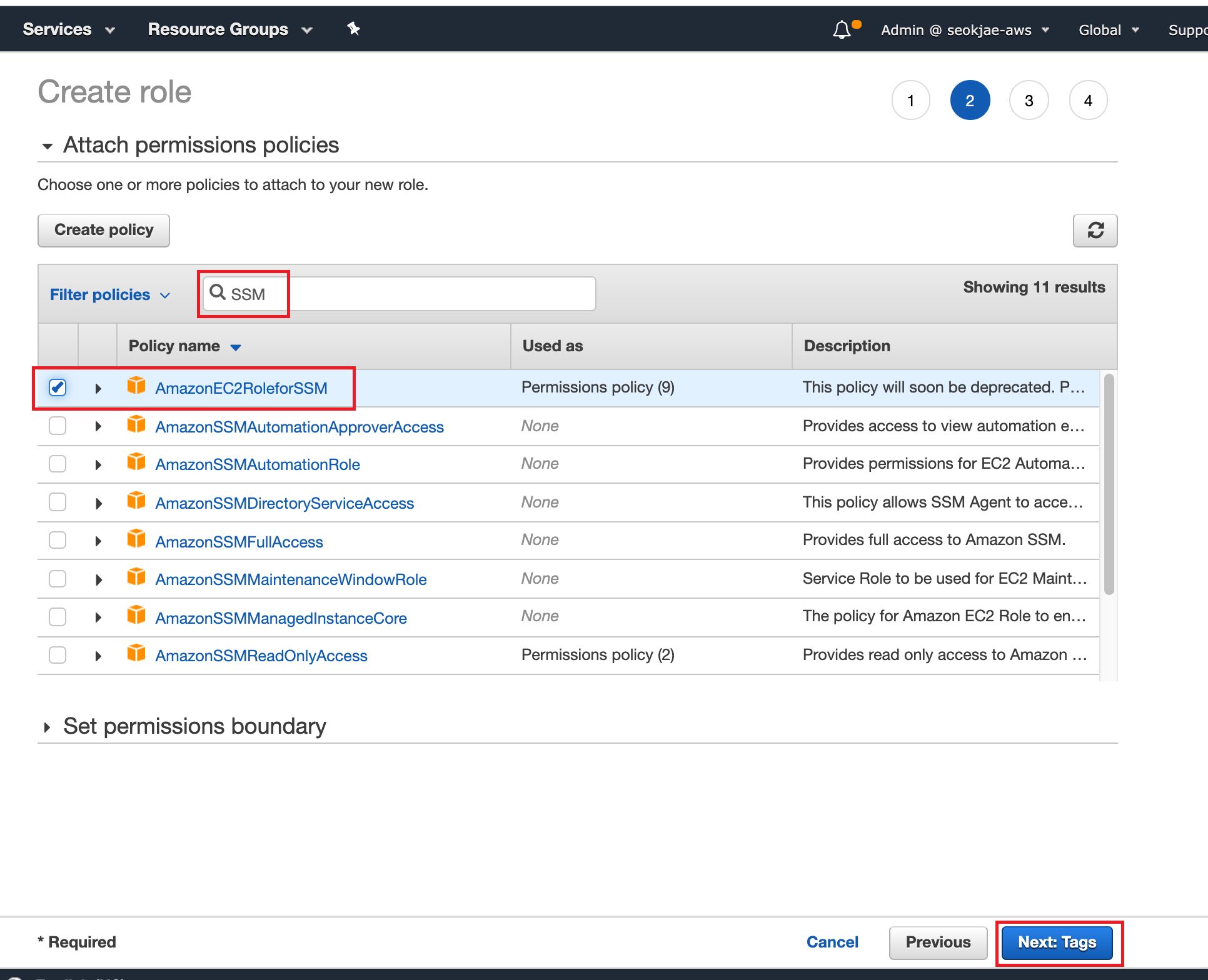Open the Resource Groups menu
The width and height of the screenshot is (1208, 980).
[229, 29]
